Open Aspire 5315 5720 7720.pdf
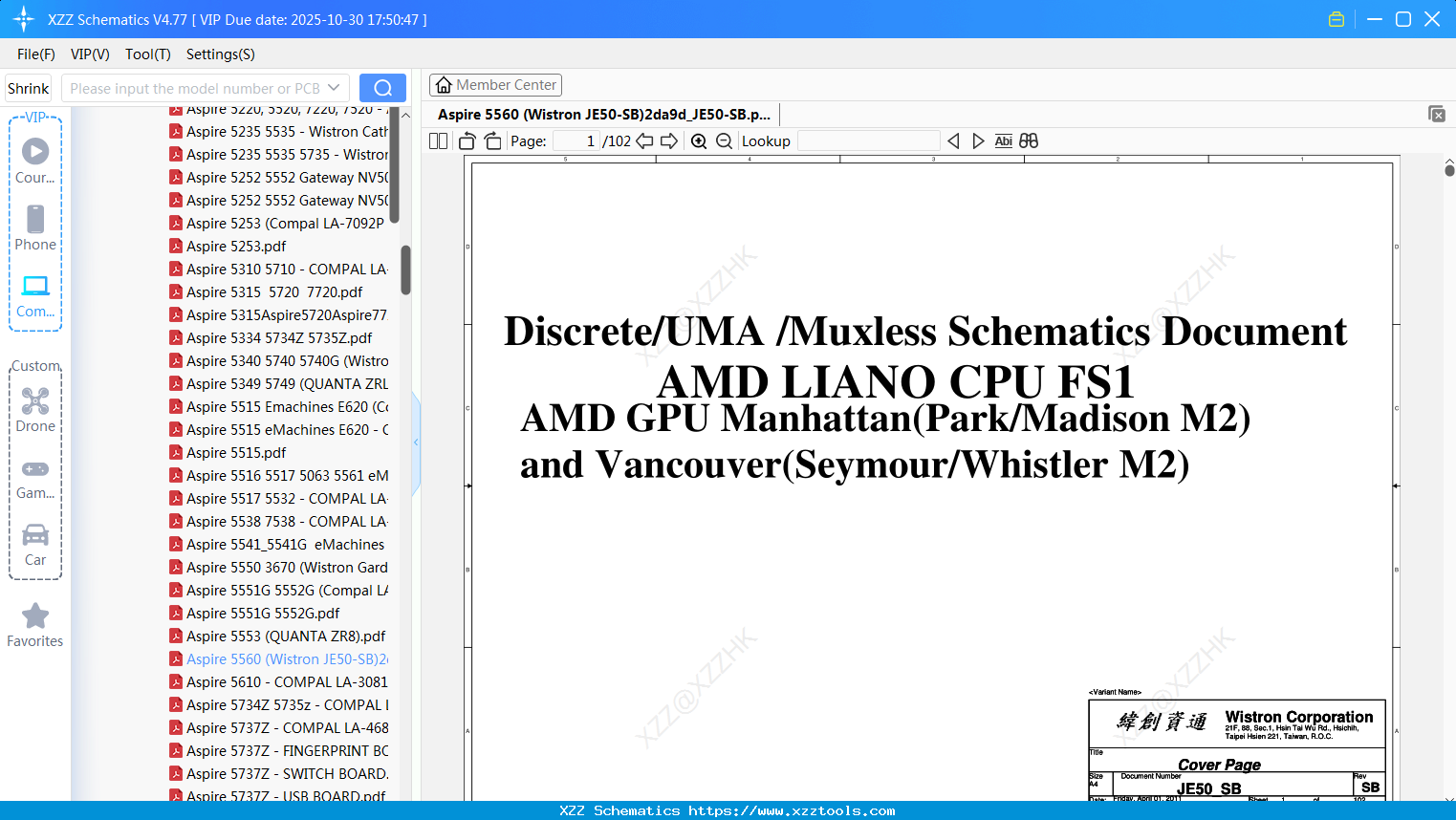The width and height of the screenshot is (1456, 820). coord(274,292)
